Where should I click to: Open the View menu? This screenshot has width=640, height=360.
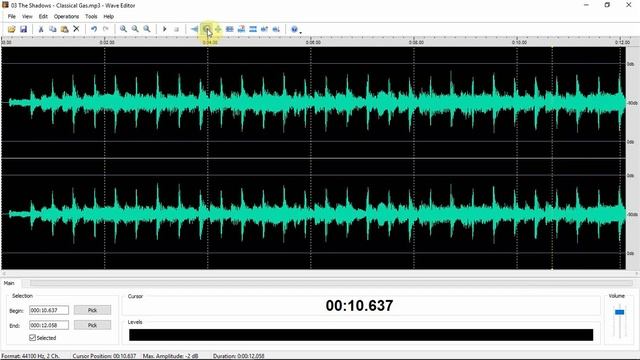pyautogui.click(x=27, y=16)
